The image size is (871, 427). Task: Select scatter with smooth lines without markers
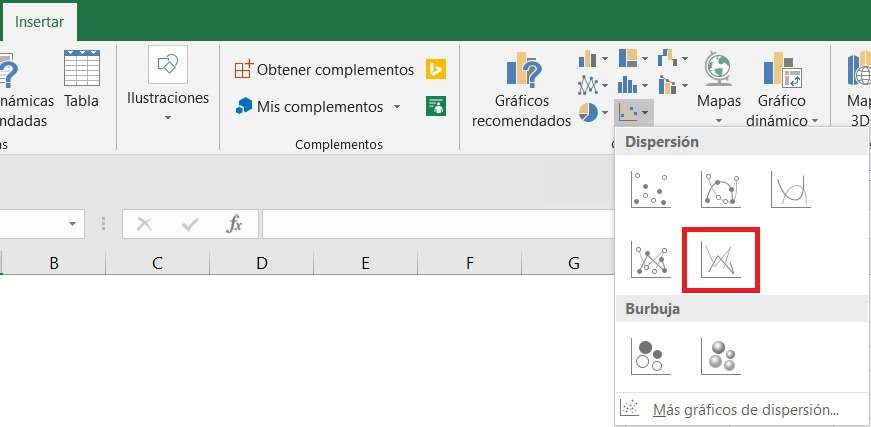[790, 188]
